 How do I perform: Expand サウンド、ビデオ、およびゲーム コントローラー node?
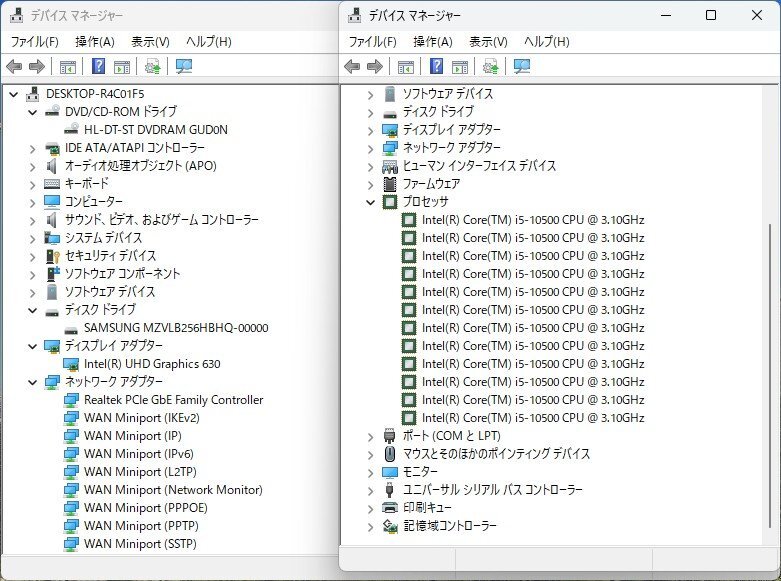pyautogui.click(x=33, y=220)
